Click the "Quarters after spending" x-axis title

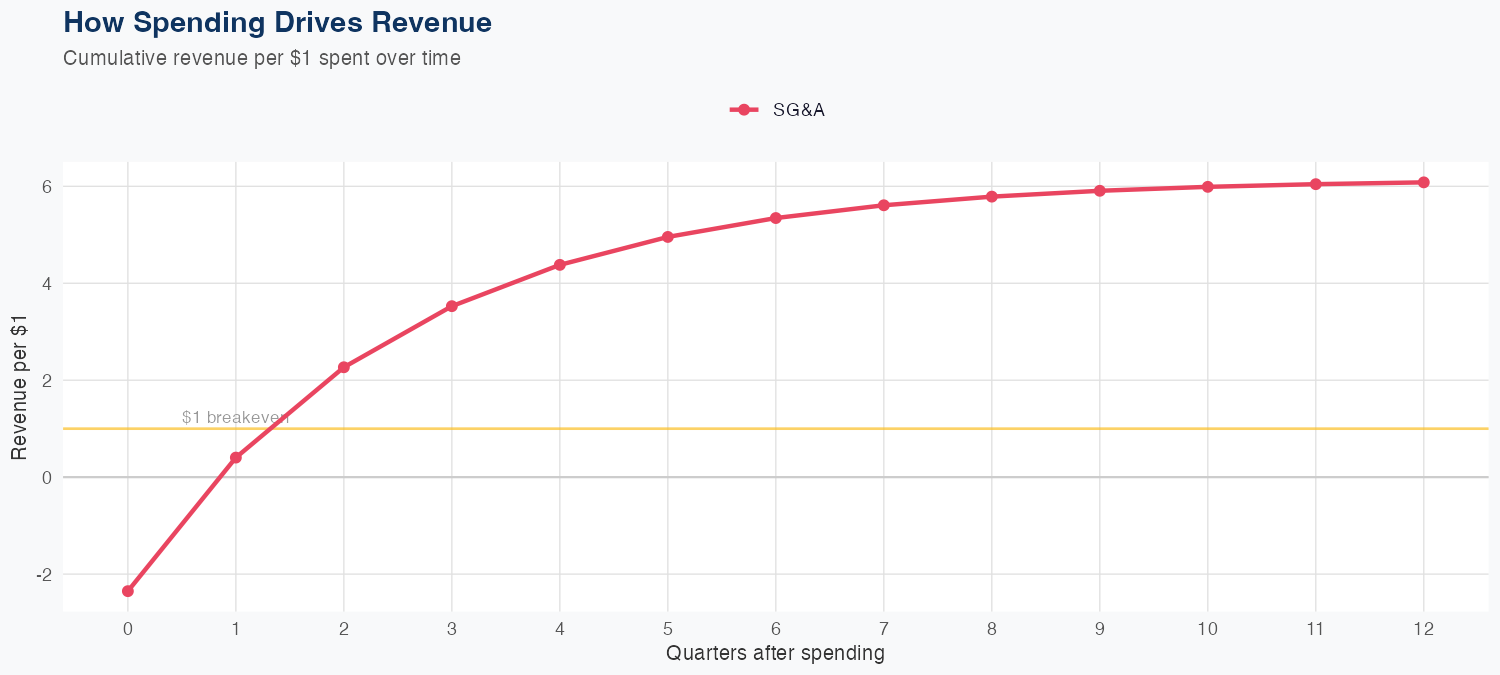tap(775, 654)
